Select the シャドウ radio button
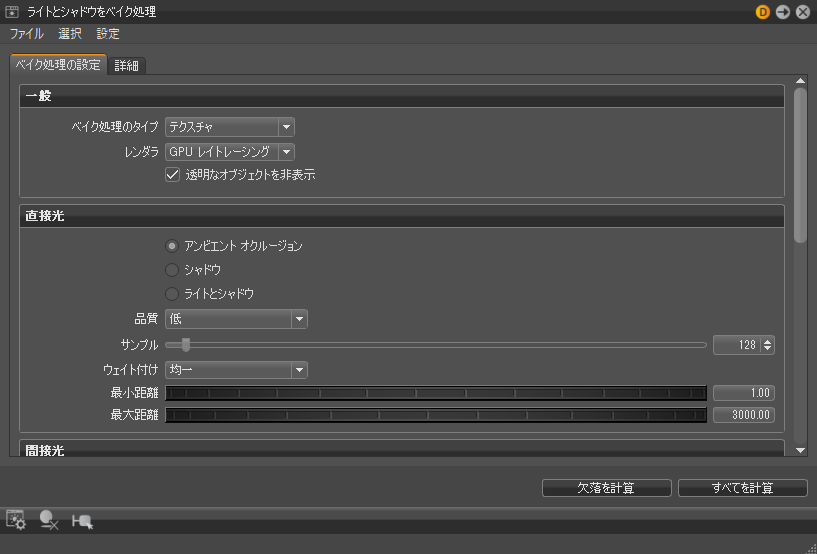 click(x=172, y=269)
